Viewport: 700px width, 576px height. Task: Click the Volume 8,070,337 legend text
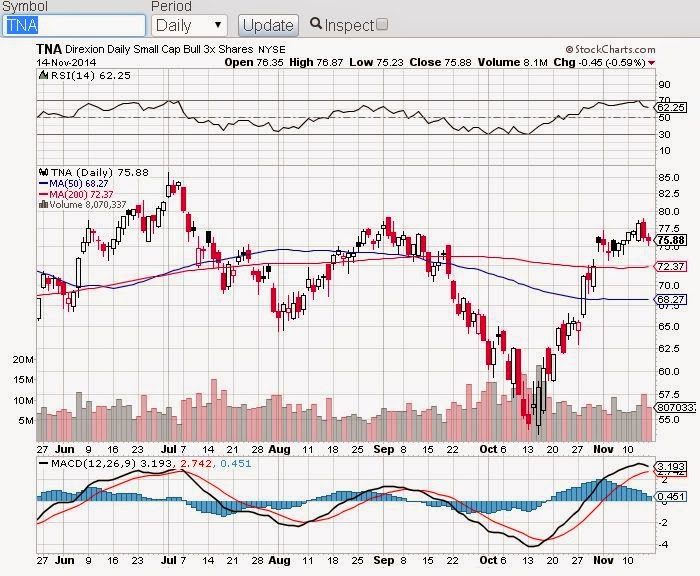pyautogui.click(x=88, y=205)
